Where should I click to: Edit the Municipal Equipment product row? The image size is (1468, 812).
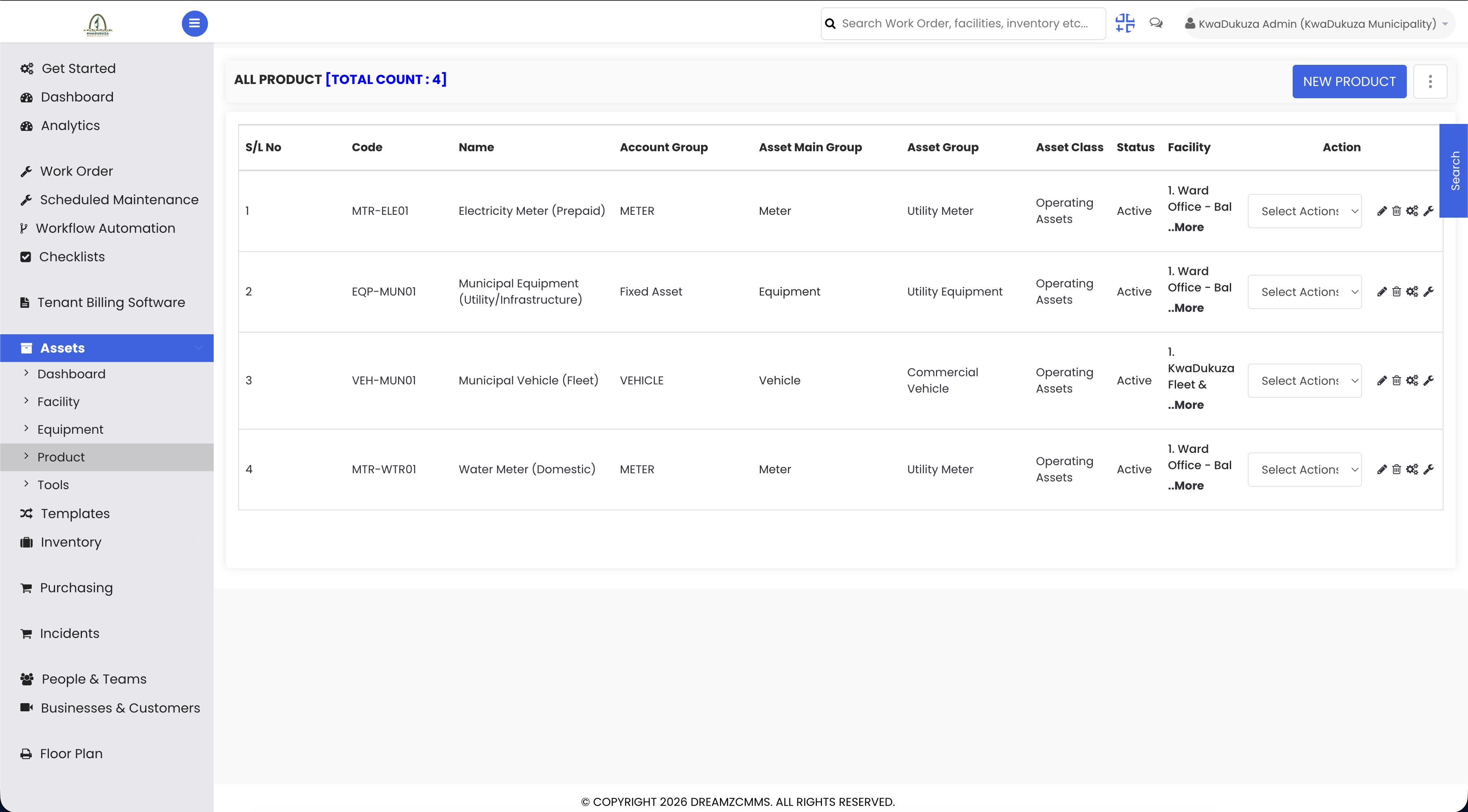1382,292
